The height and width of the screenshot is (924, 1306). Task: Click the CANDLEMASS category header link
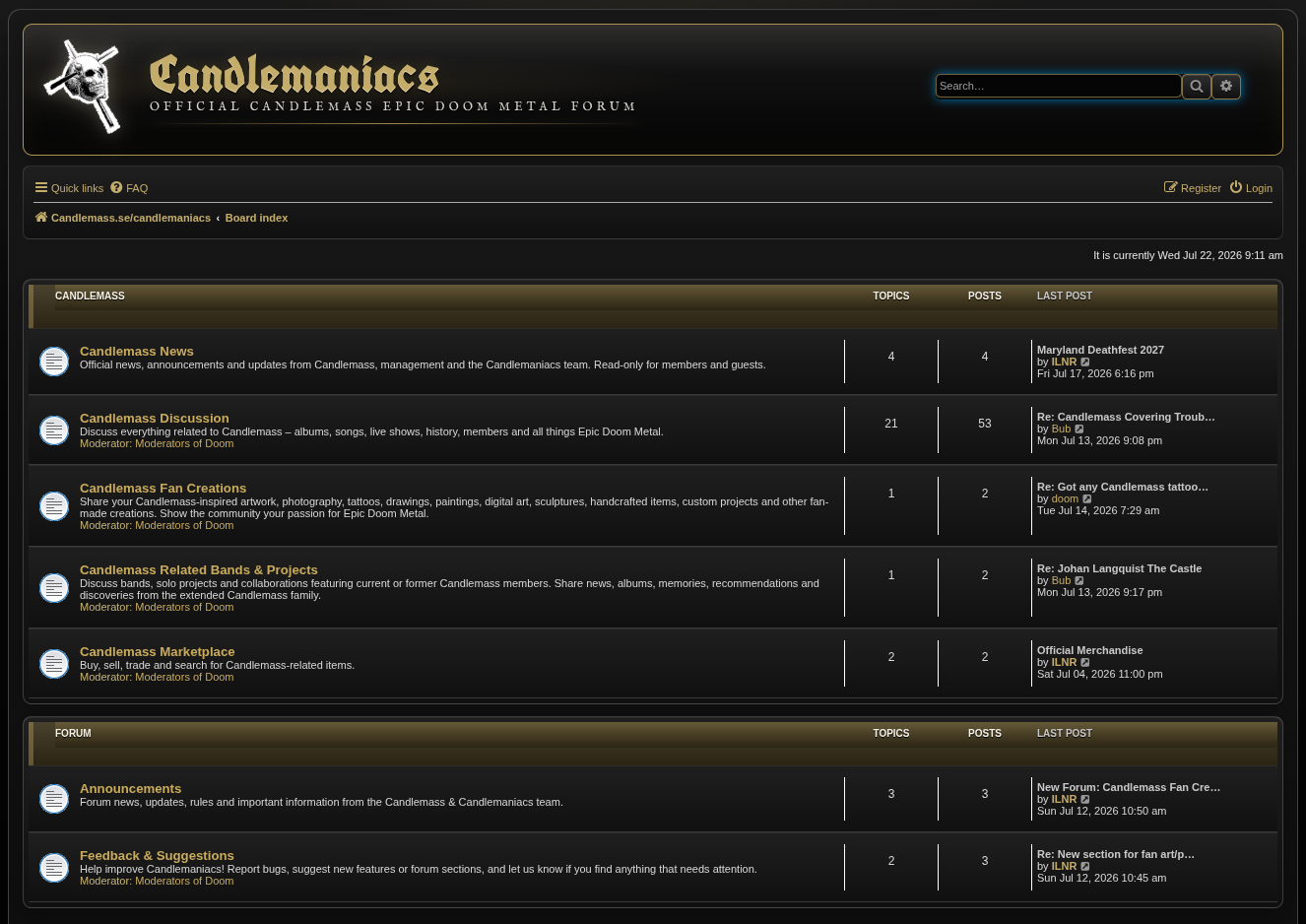pos(90,296)
